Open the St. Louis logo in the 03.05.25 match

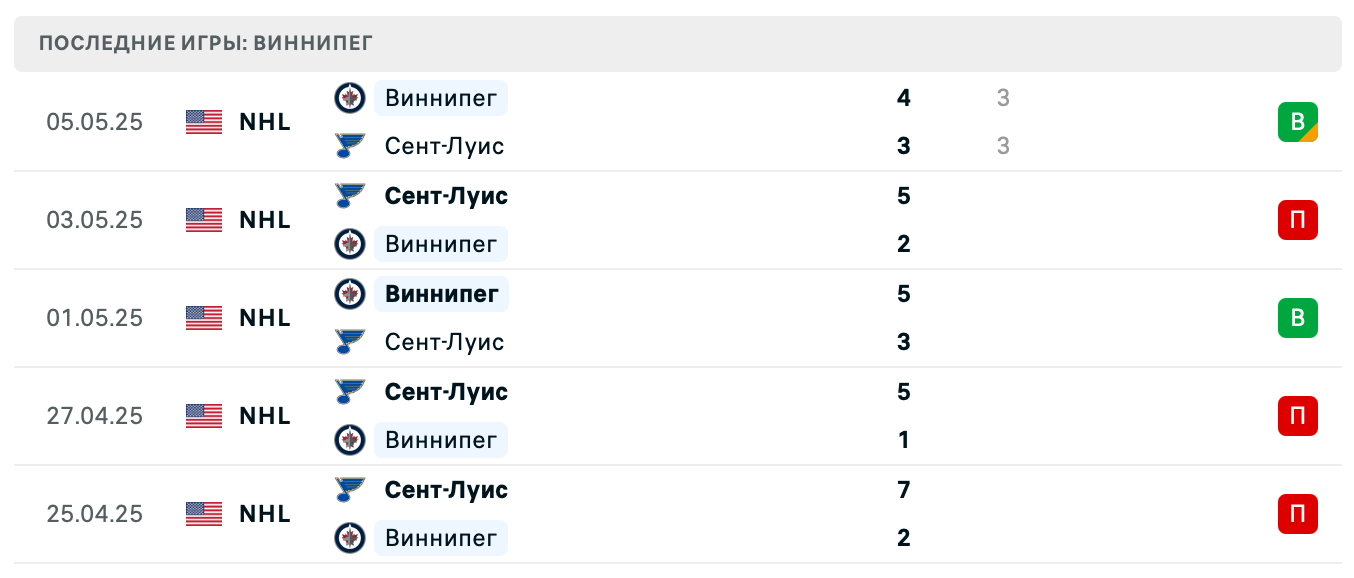pyautogui.click(x=349, y=195)
